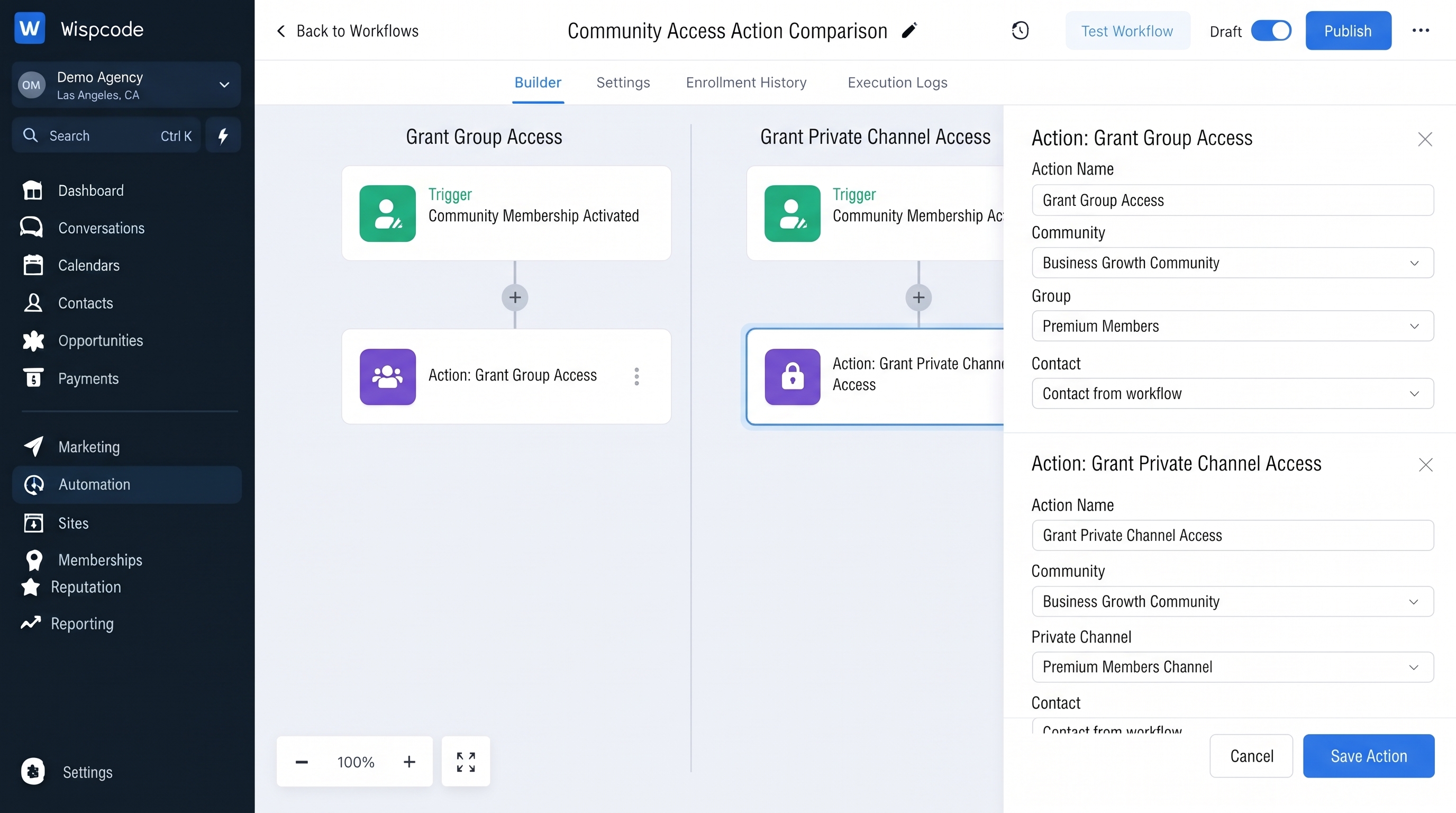Open the Enrollment History tab

click(x=746, y=83)
